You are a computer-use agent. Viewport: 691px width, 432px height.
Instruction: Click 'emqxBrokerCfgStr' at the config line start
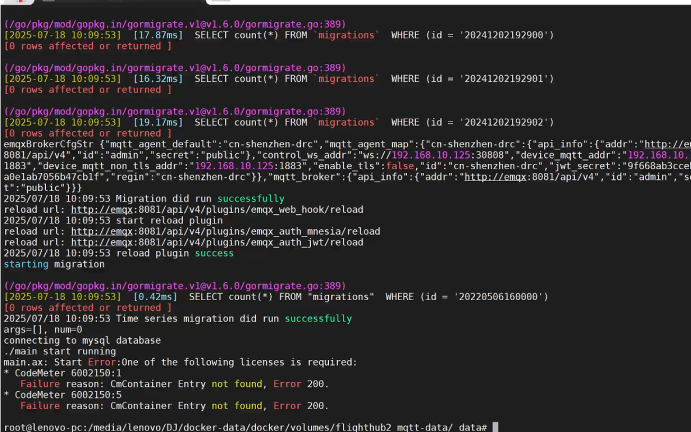[48, 144]
